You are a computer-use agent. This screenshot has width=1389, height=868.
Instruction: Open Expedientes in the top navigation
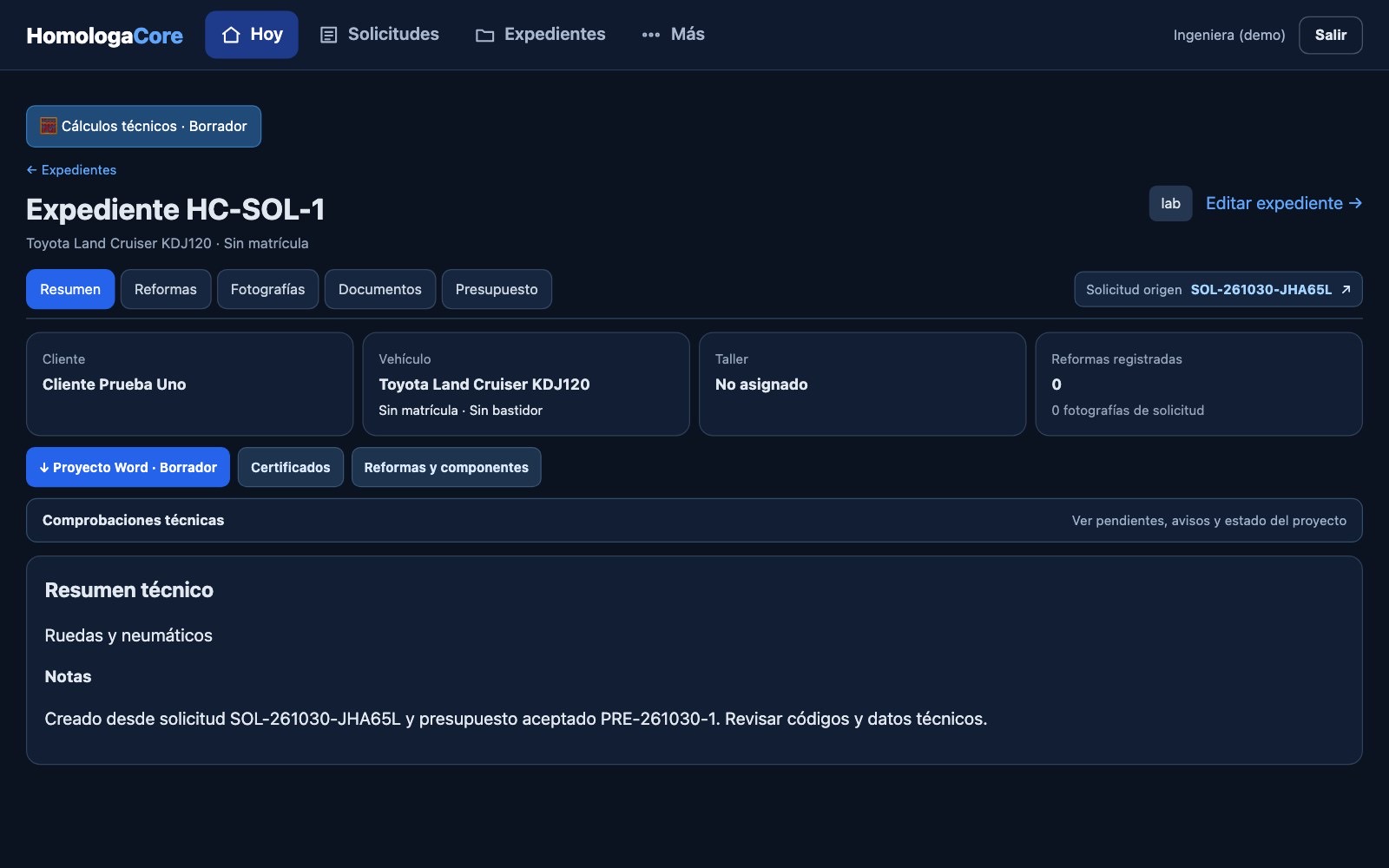[540, 35]
